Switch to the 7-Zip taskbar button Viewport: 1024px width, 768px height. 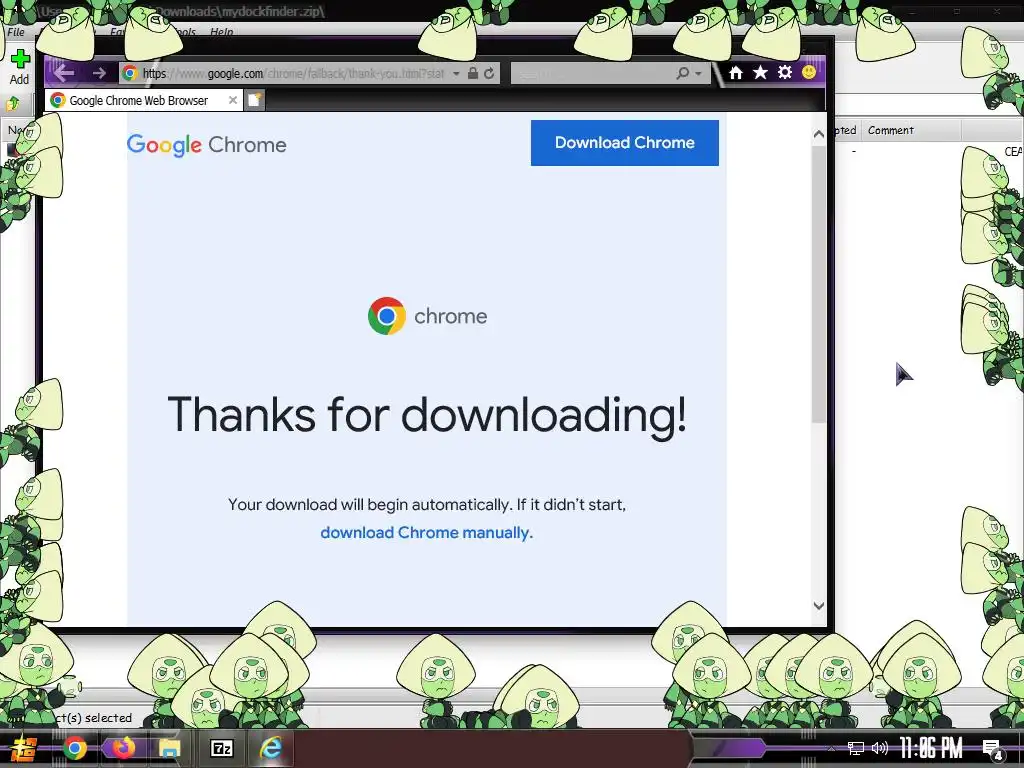tap(221, 748)
